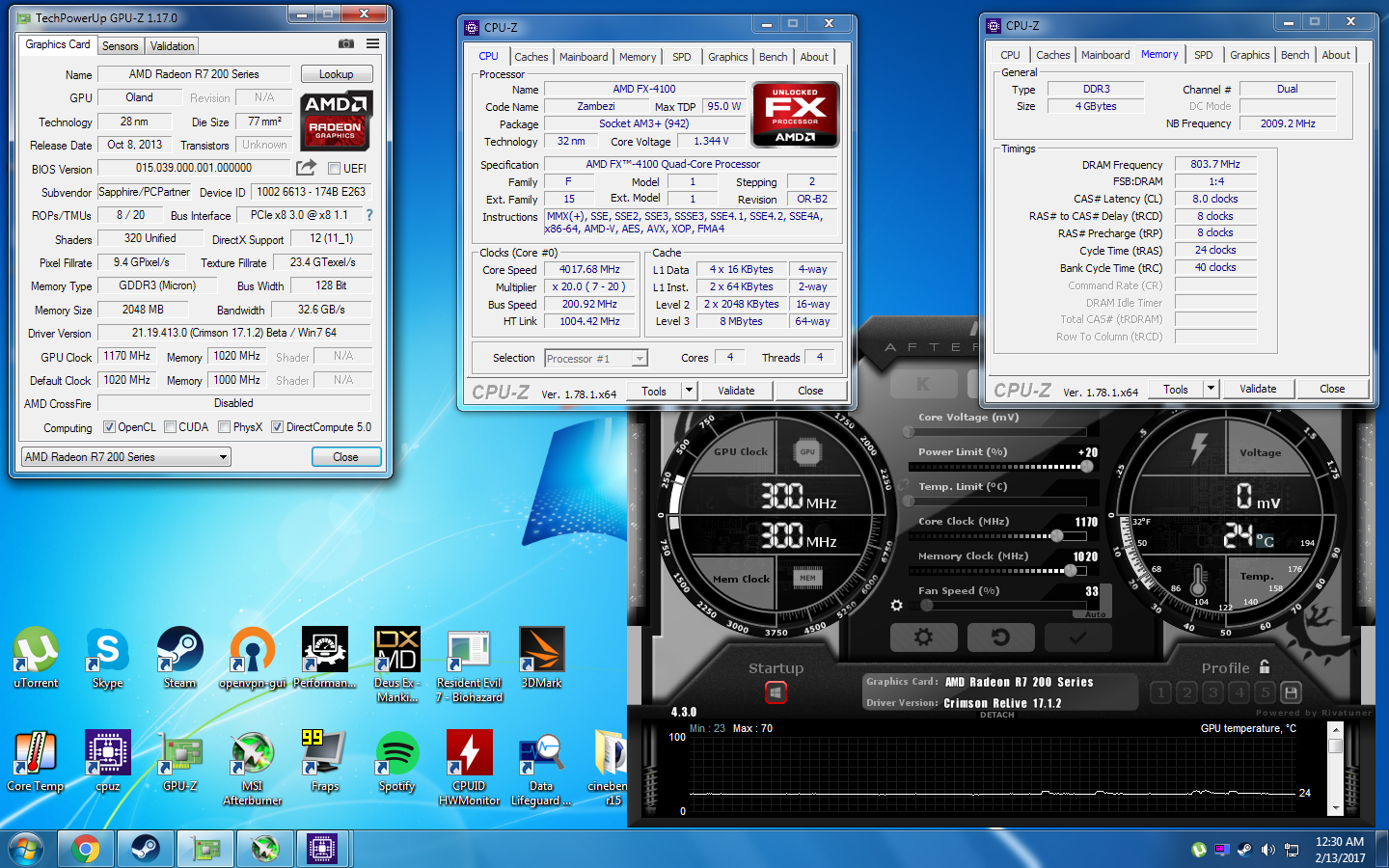The image size is (1389, 868).
Task: Click Core Clock slider handle
Action: click(1055, 536)
